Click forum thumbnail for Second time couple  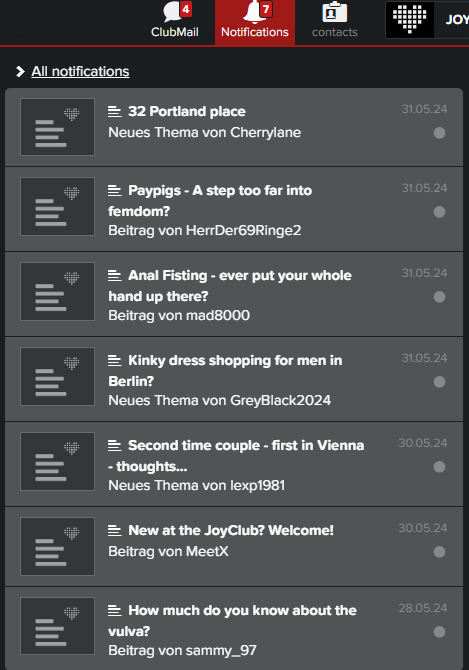57,461
